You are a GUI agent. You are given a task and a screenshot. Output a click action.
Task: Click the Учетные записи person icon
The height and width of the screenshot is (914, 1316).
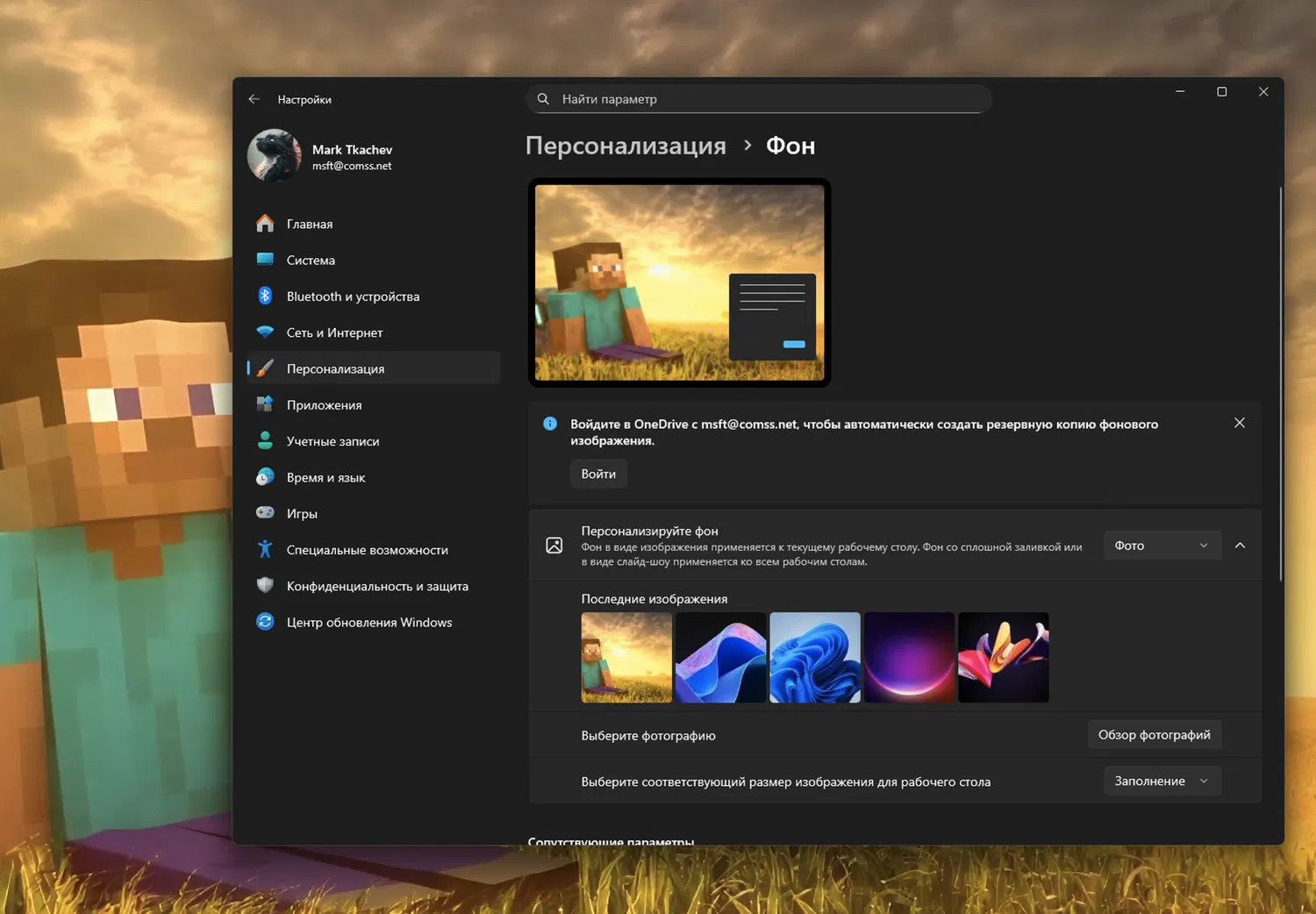pos(265,441)
